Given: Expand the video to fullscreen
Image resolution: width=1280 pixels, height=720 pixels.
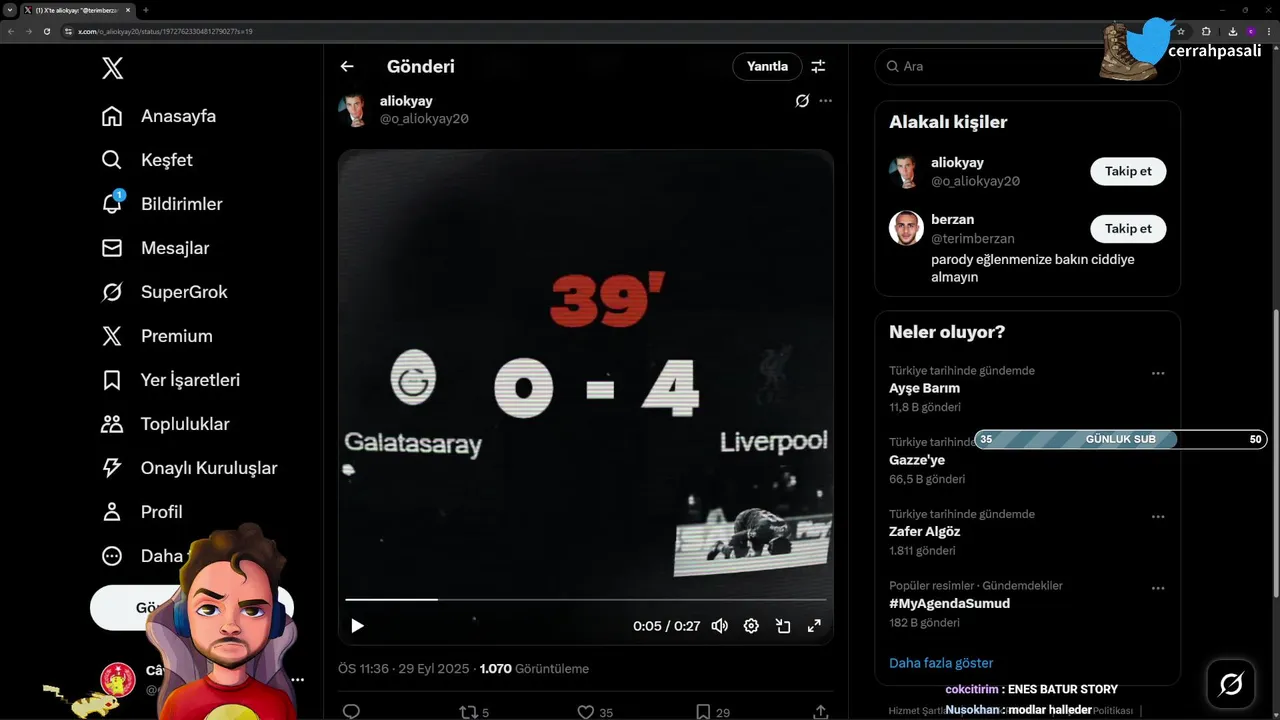Looking at the screenshot, I should click(814, 626).
